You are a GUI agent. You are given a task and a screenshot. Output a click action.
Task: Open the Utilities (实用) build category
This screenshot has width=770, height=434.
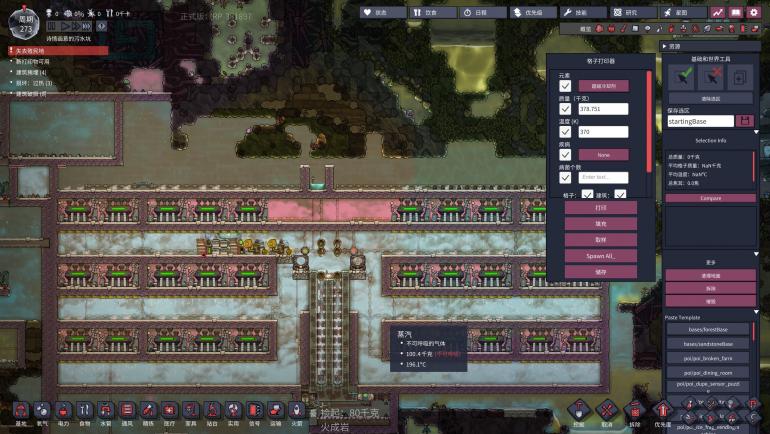coord(233,411)
